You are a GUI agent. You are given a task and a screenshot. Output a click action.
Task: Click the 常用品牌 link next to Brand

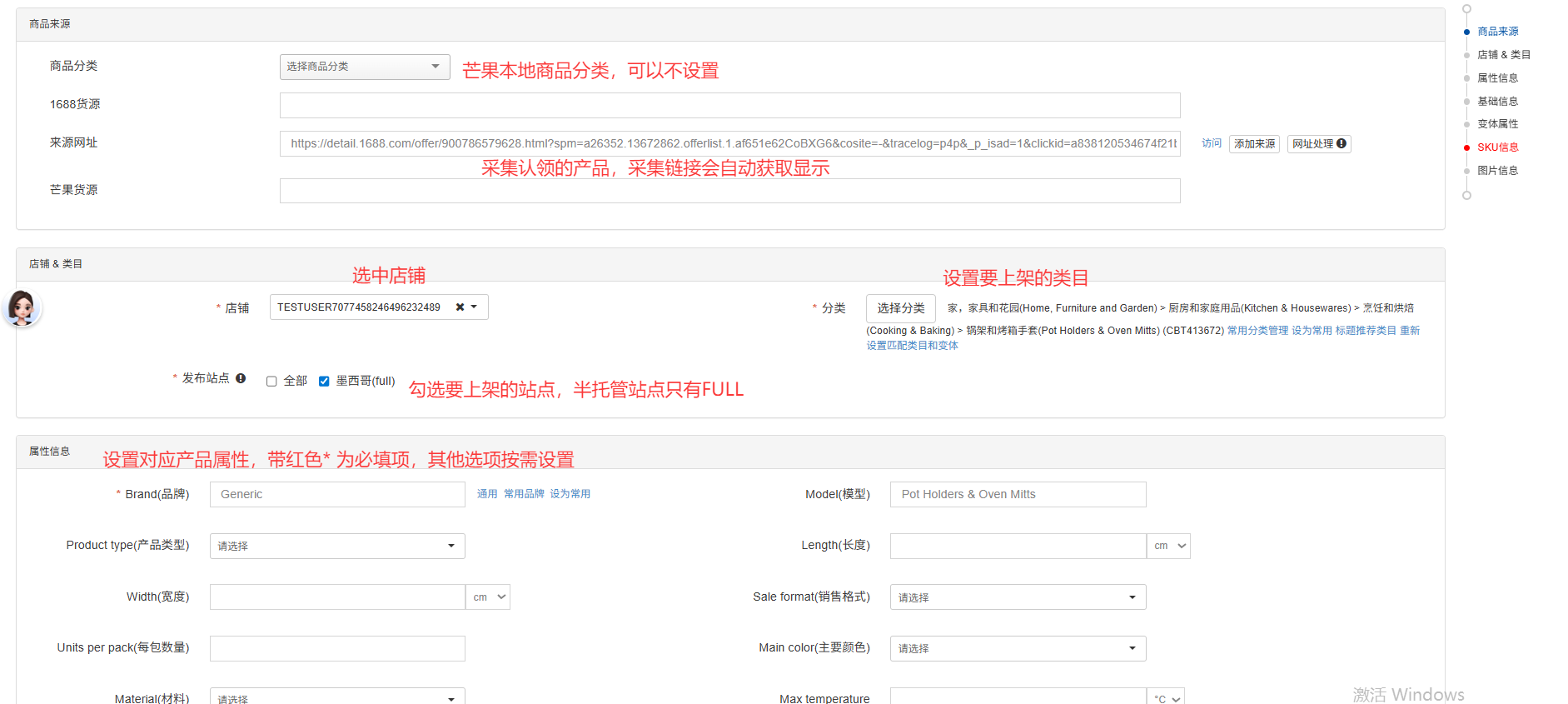[524, 494]
